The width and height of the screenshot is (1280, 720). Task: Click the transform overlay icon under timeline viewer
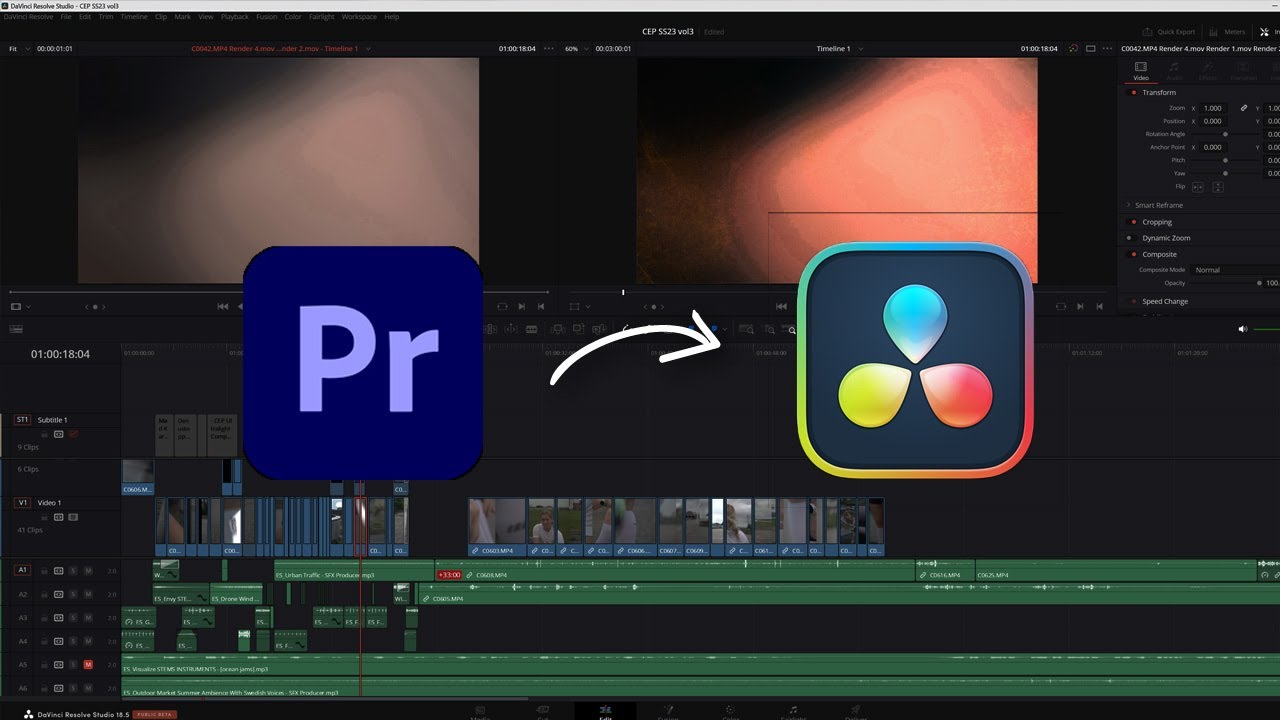[574, 307]
